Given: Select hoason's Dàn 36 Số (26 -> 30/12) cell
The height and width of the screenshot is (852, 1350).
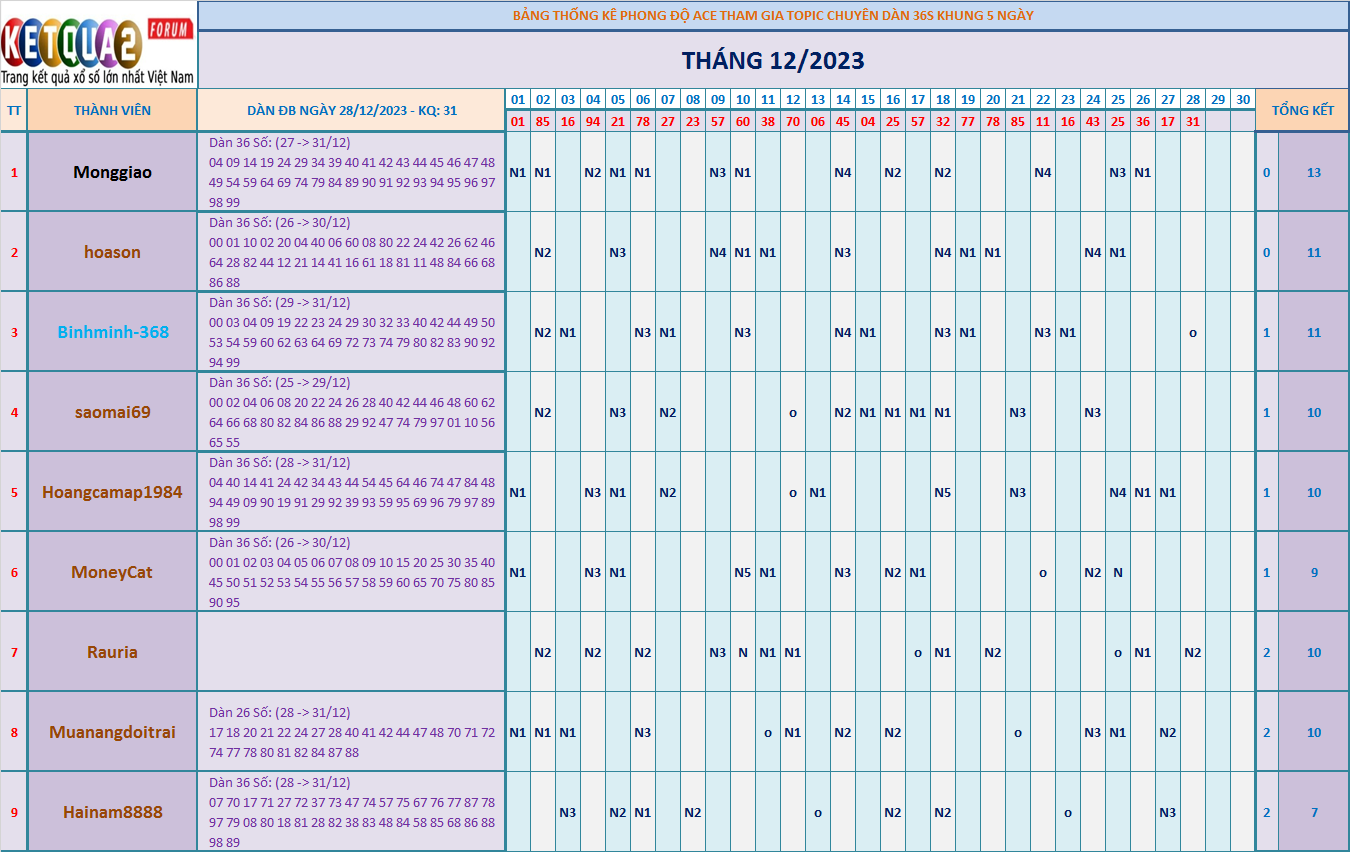Looking at the screenshot, I should 352,252.
